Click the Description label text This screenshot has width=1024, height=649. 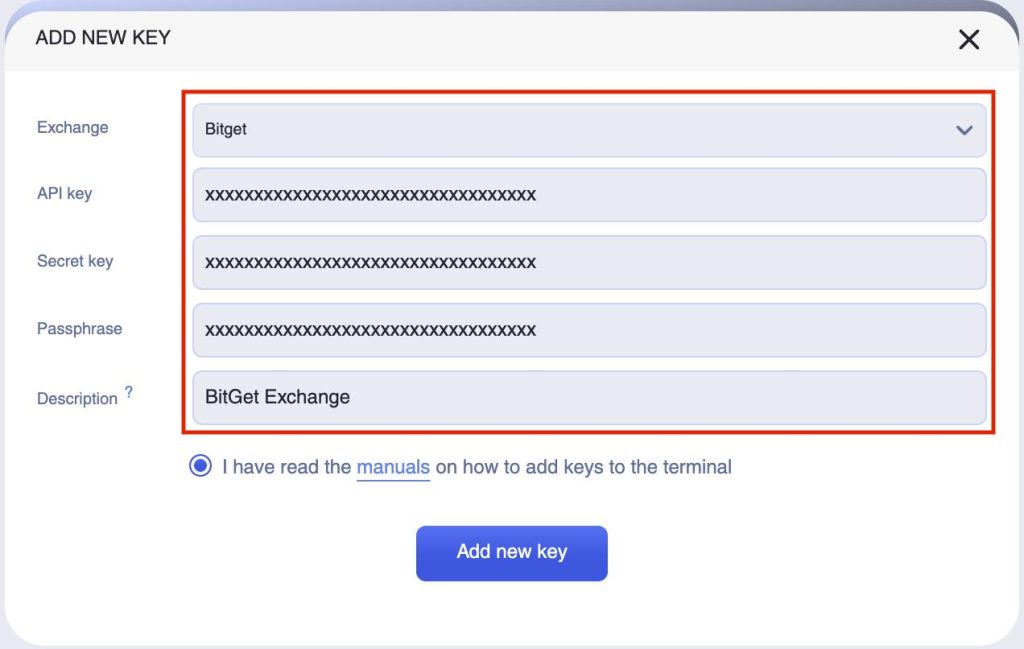[77, 398]
